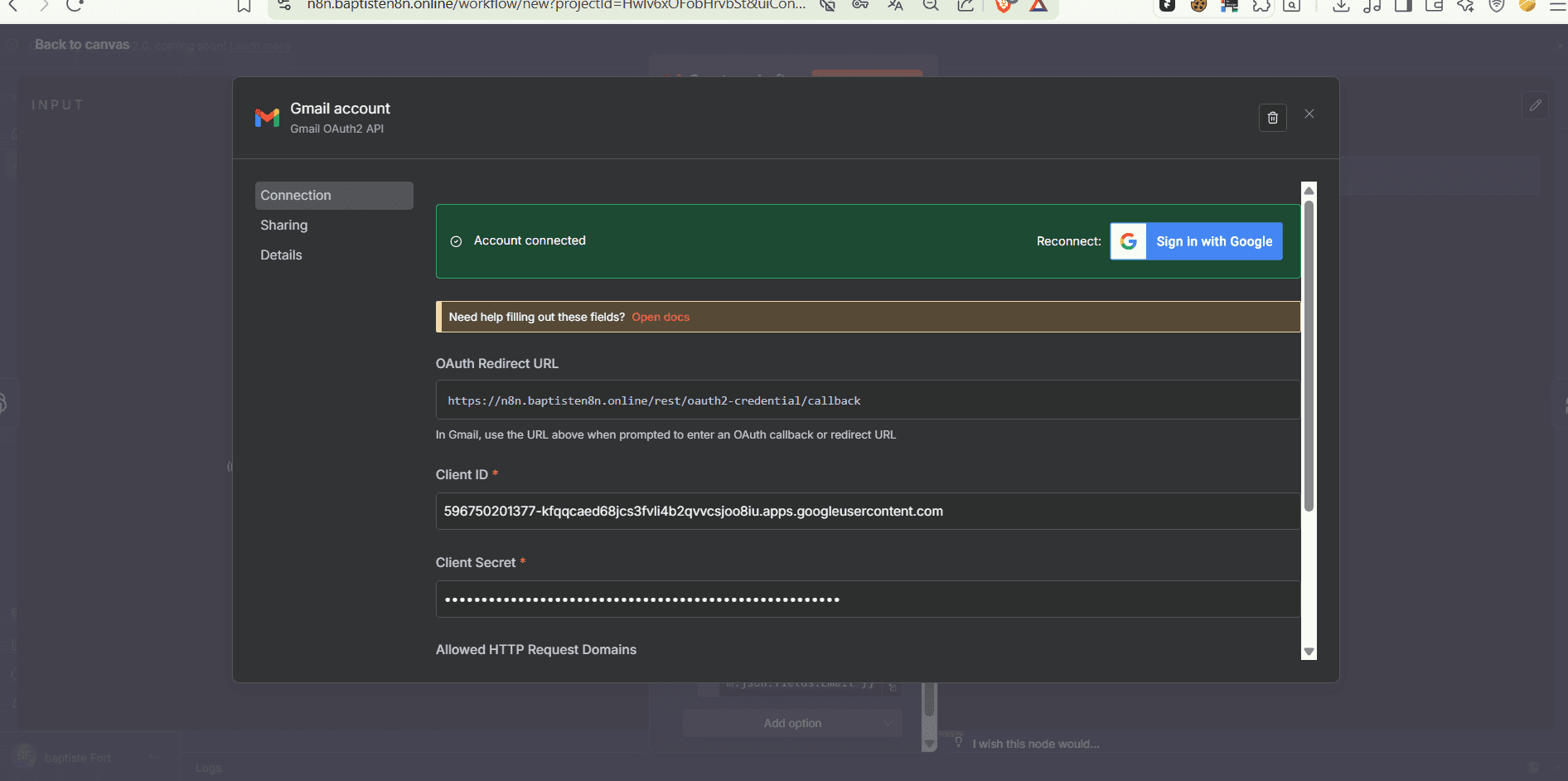Share this page via share icon
Screen dimensions: 1568x781
(965, 6)
